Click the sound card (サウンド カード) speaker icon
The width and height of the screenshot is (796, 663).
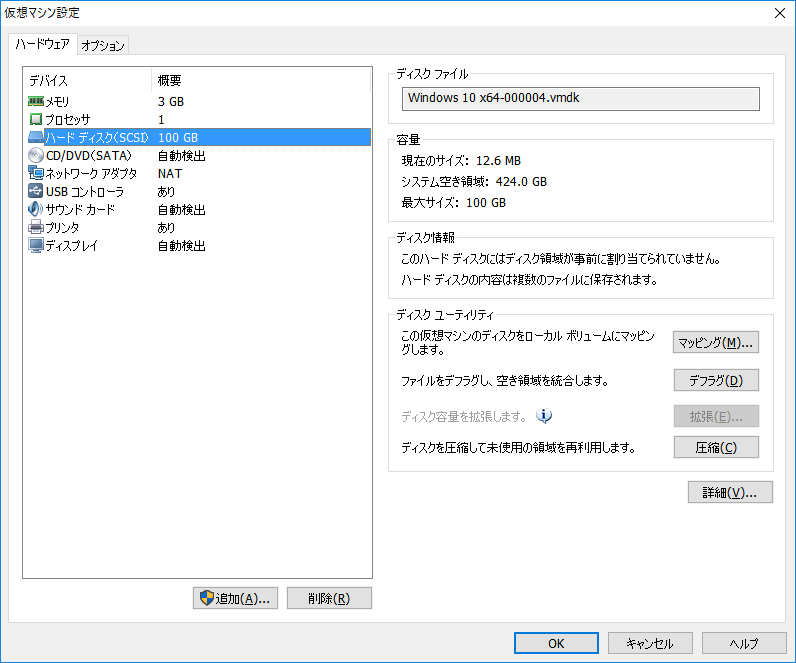36,209
